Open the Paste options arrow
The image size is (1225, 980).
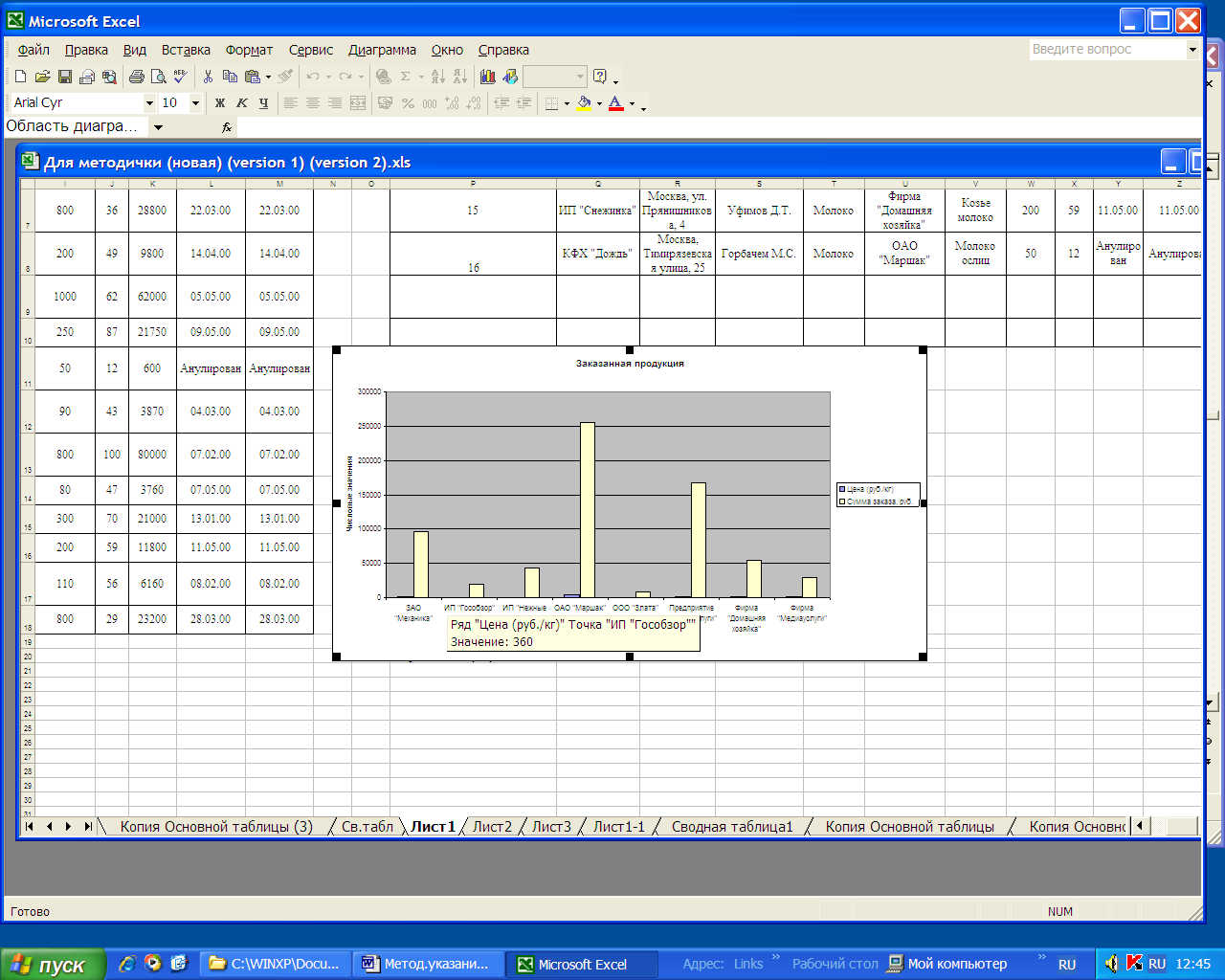click(x=268, y=77)
